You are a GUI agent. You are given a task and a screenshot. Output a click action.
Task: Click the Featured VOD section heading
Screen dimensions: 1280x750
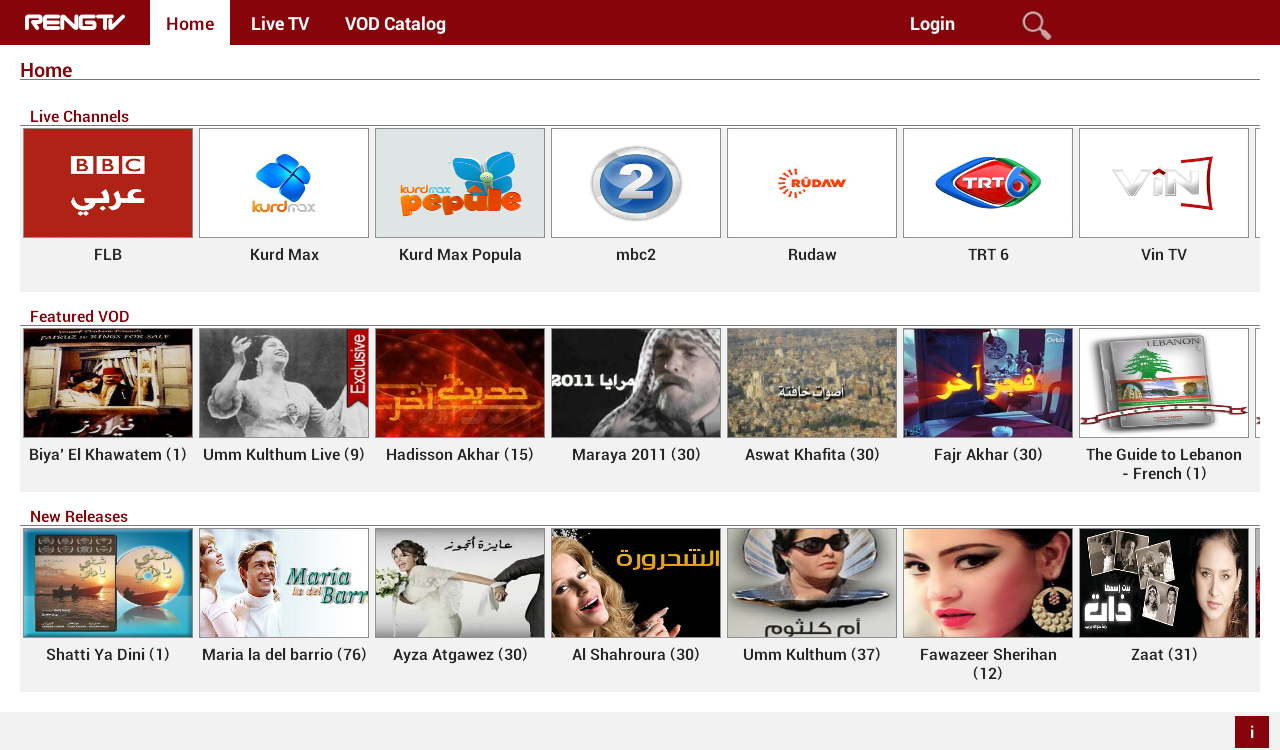[80, 316]
